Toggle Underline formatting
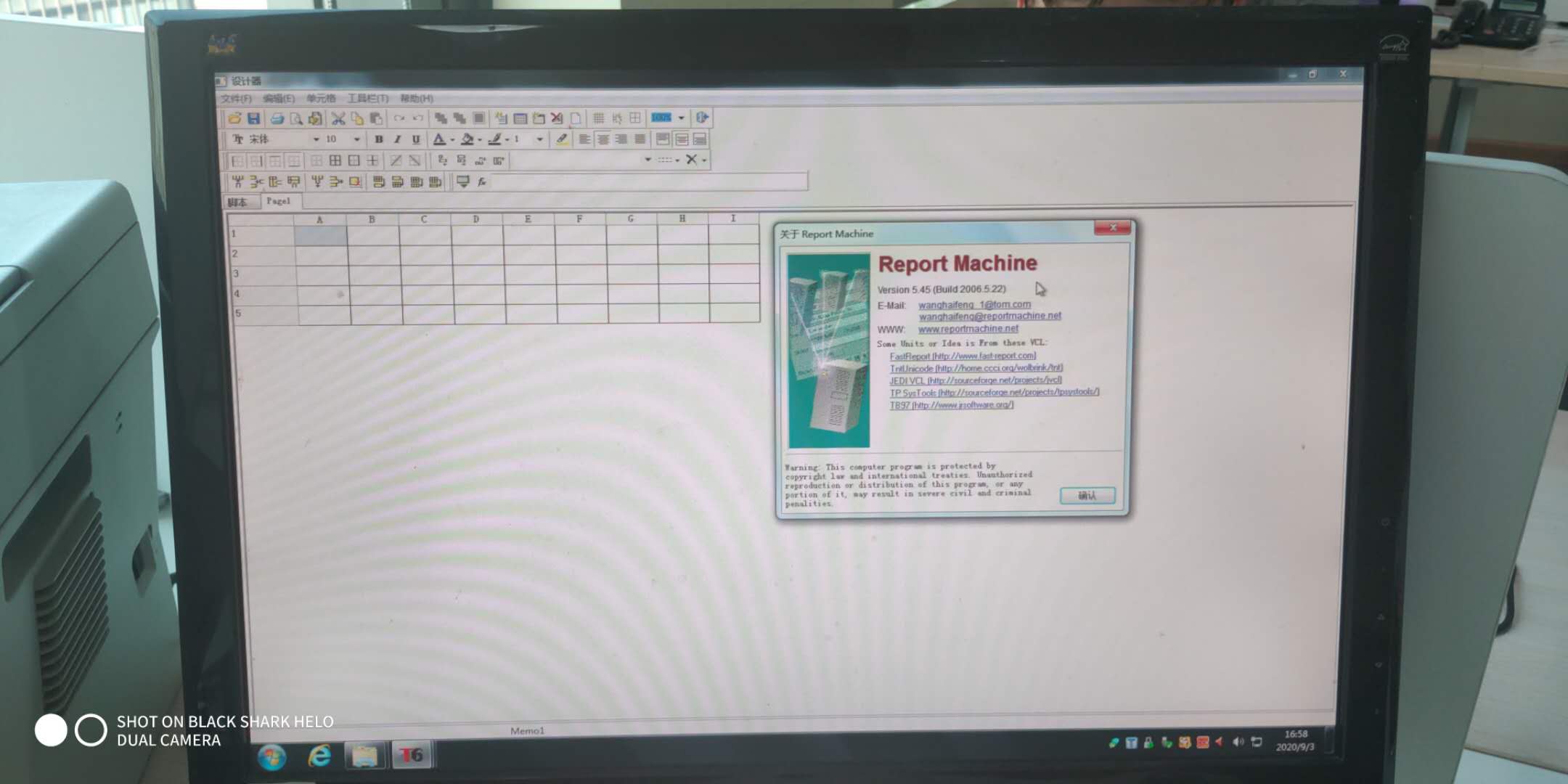Viewport: 1568px width, 784px height. click(416, 139)
